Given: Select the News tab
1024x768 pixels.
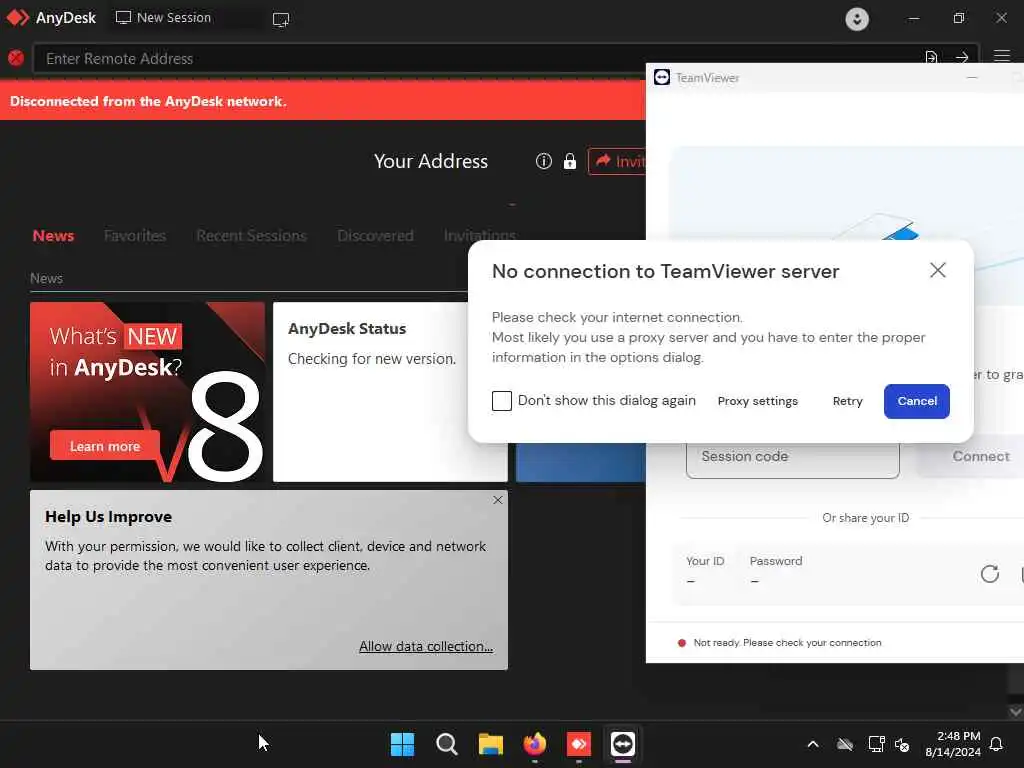Looking at the screenshot, I should pos(54,236).
